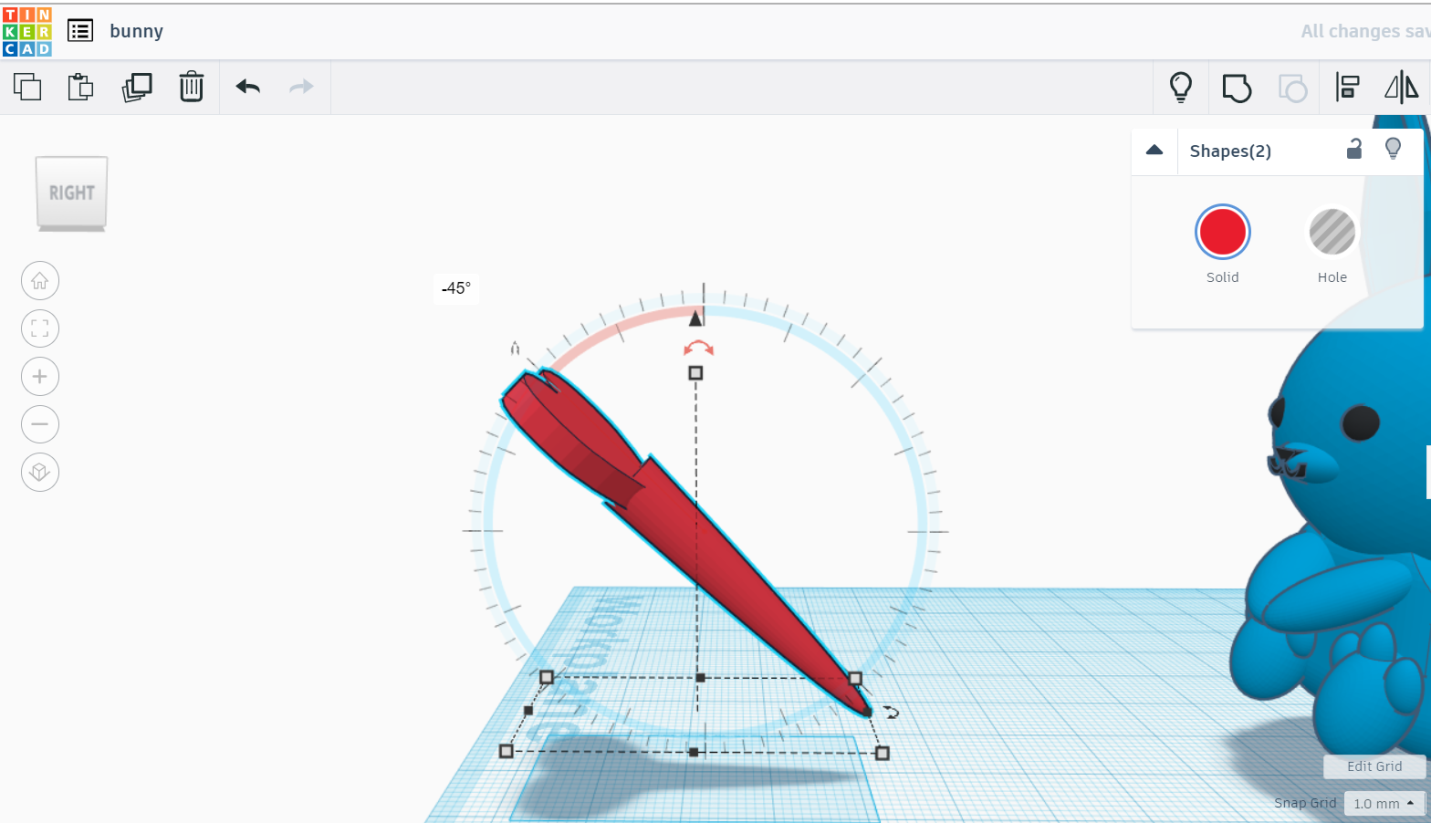Ungroup the selected shapes

pos(1293,88)
